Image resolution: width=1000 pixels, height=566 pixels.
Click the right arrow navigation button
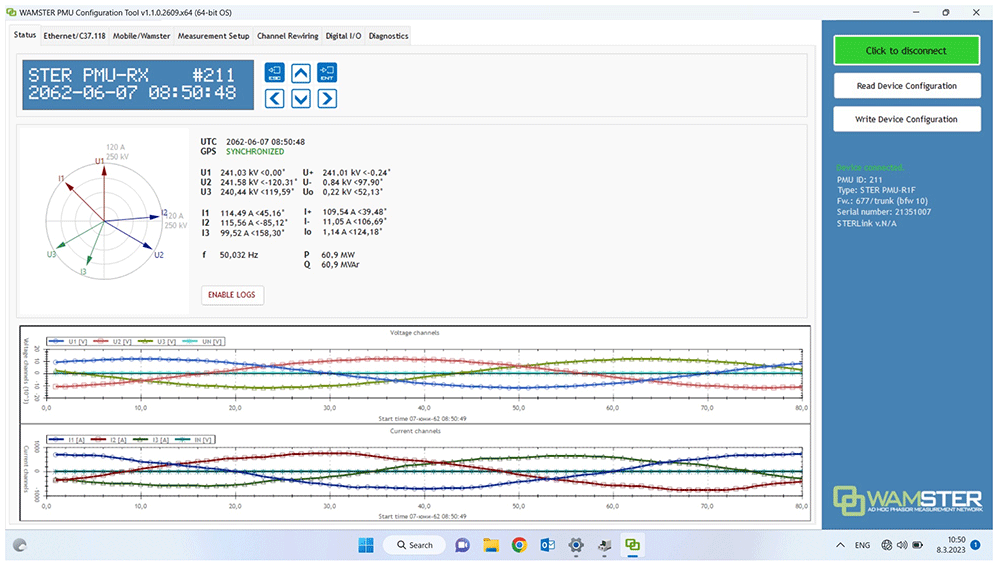[x=327, y=98]
